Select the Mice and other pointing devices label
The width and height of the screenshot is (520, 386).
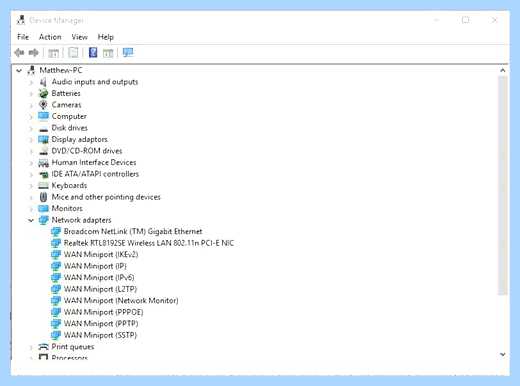tap(106, 197)
